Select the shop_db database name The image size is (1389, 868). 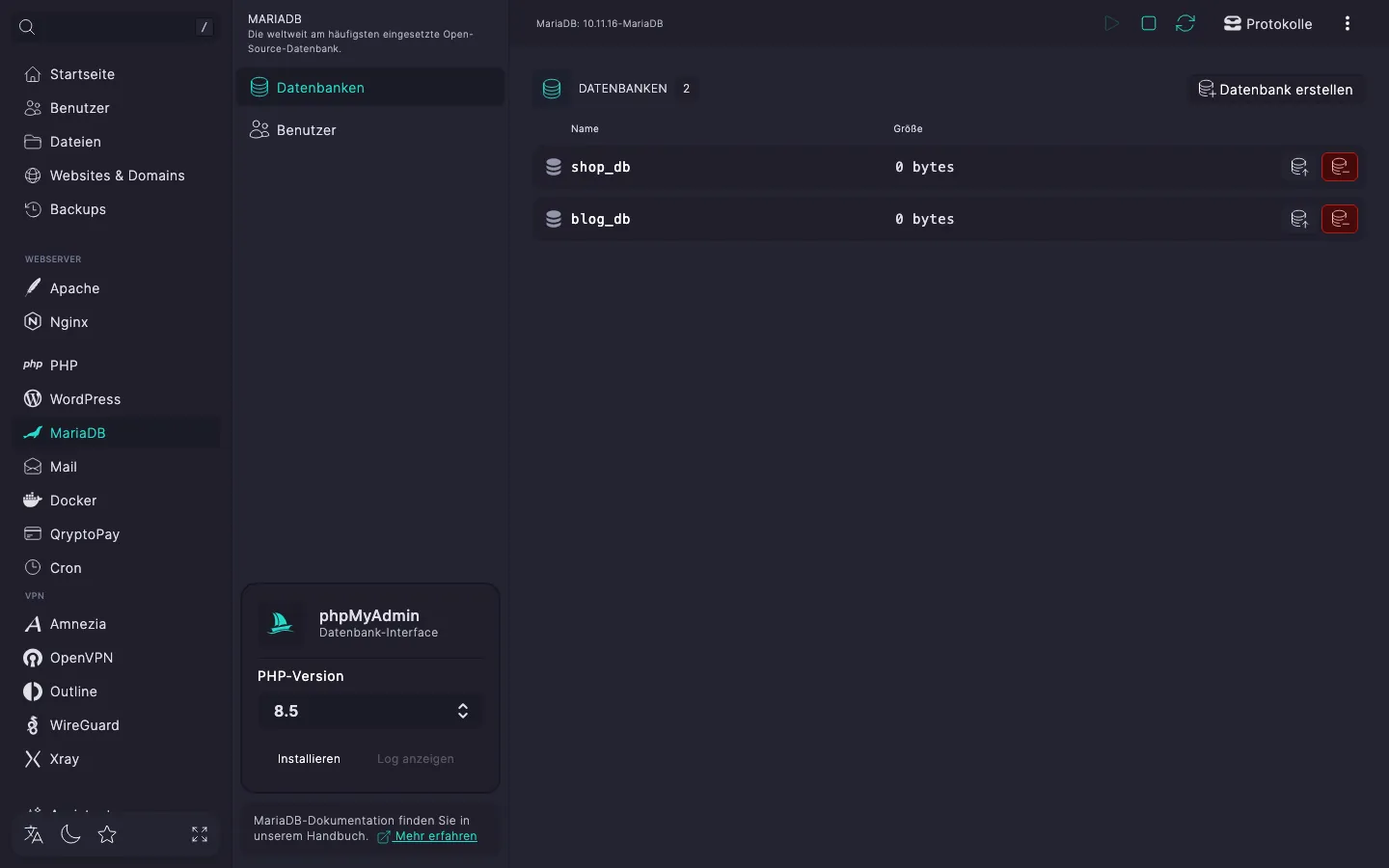pyautogui.click(x=601, y=167)
